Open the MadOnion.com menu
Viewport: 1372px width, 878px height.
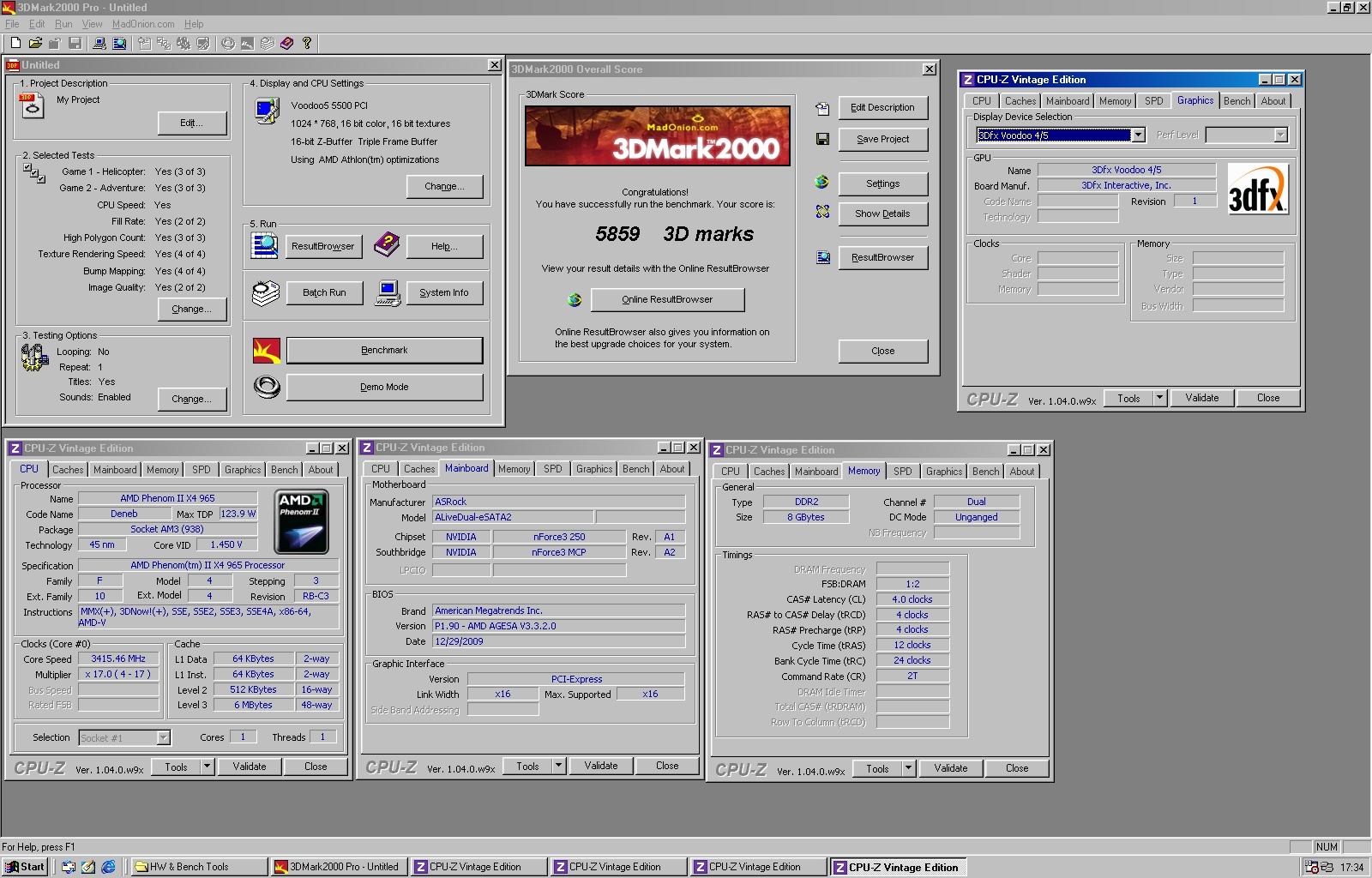(143, 24)
